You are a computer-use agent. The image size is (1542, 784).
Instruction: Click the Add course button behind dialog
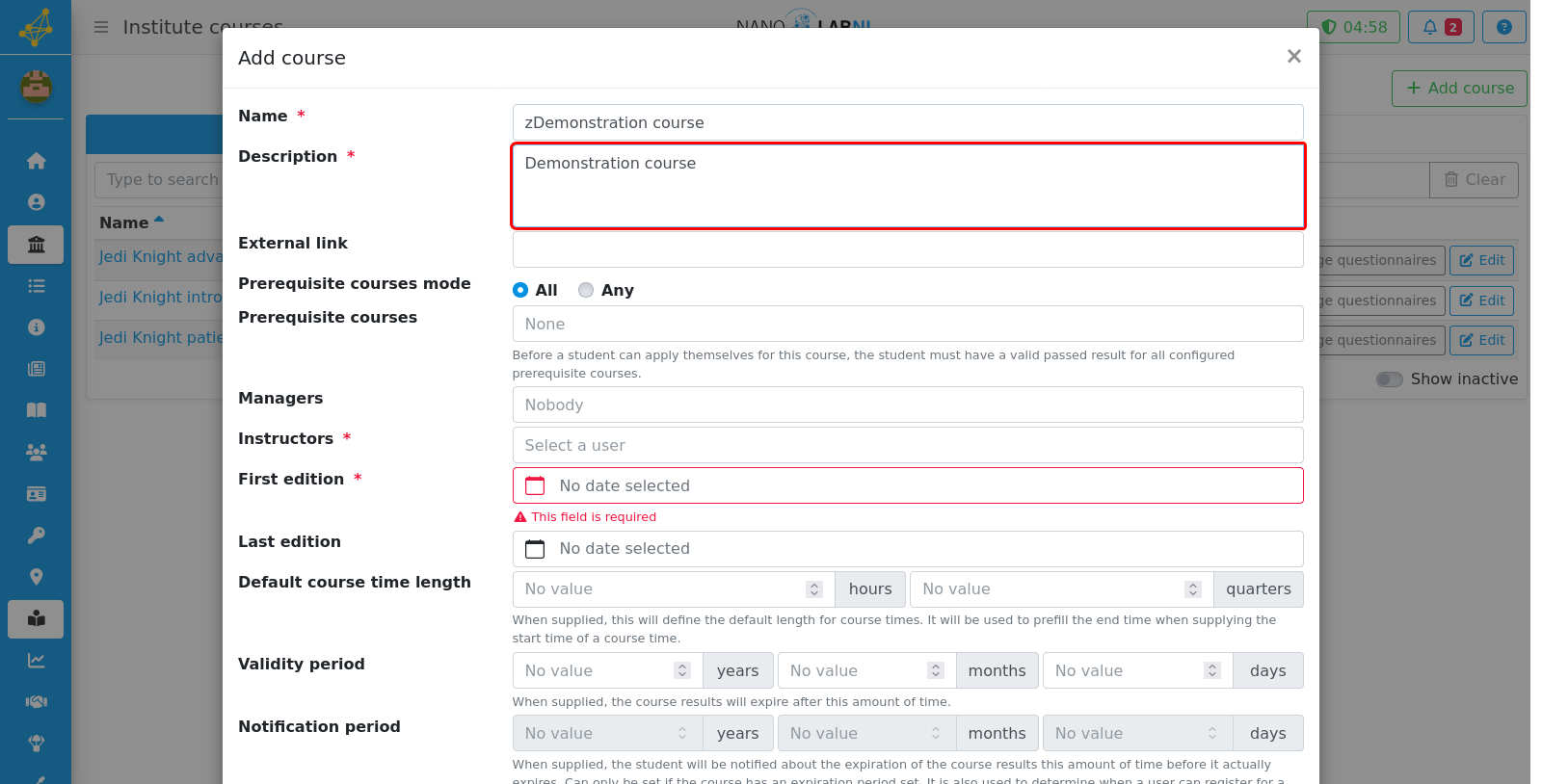[1459, 89]
